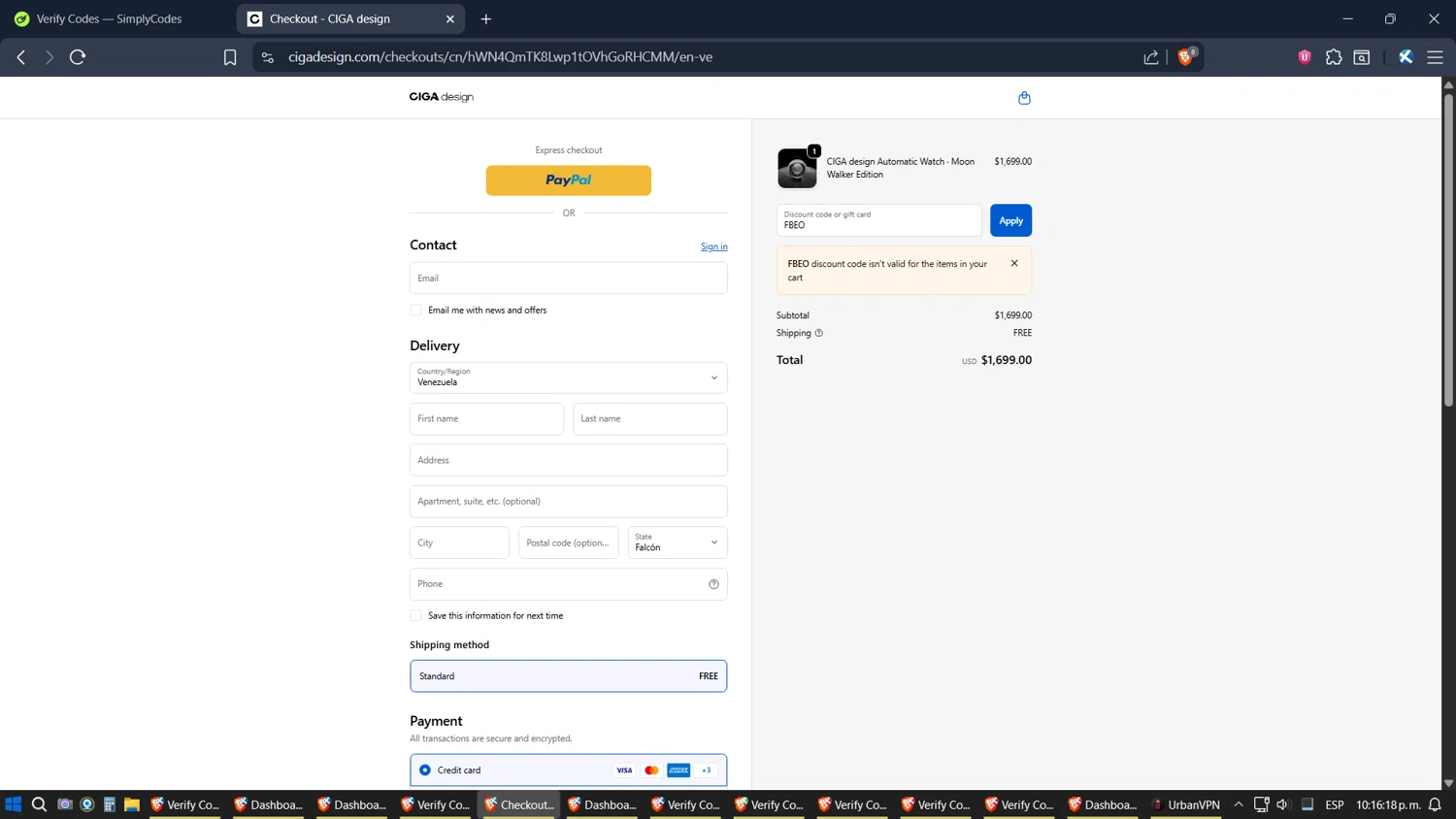The width and height of the screenshot is (1456, 819).
Task: Click the Address field
Action: [568, 460]
